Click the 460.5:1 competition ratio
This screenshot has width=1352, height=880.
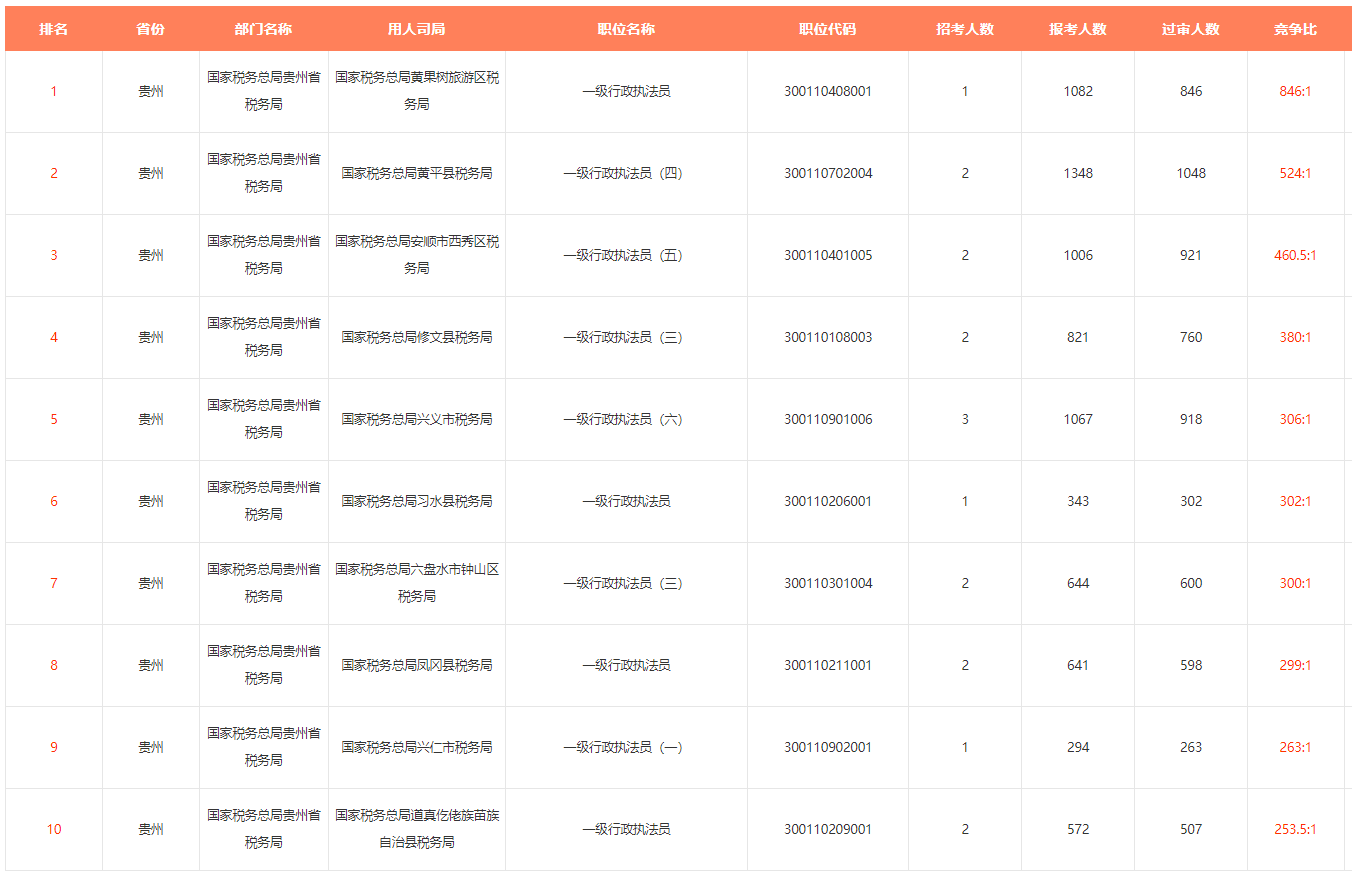click(x=1295, y=255)
